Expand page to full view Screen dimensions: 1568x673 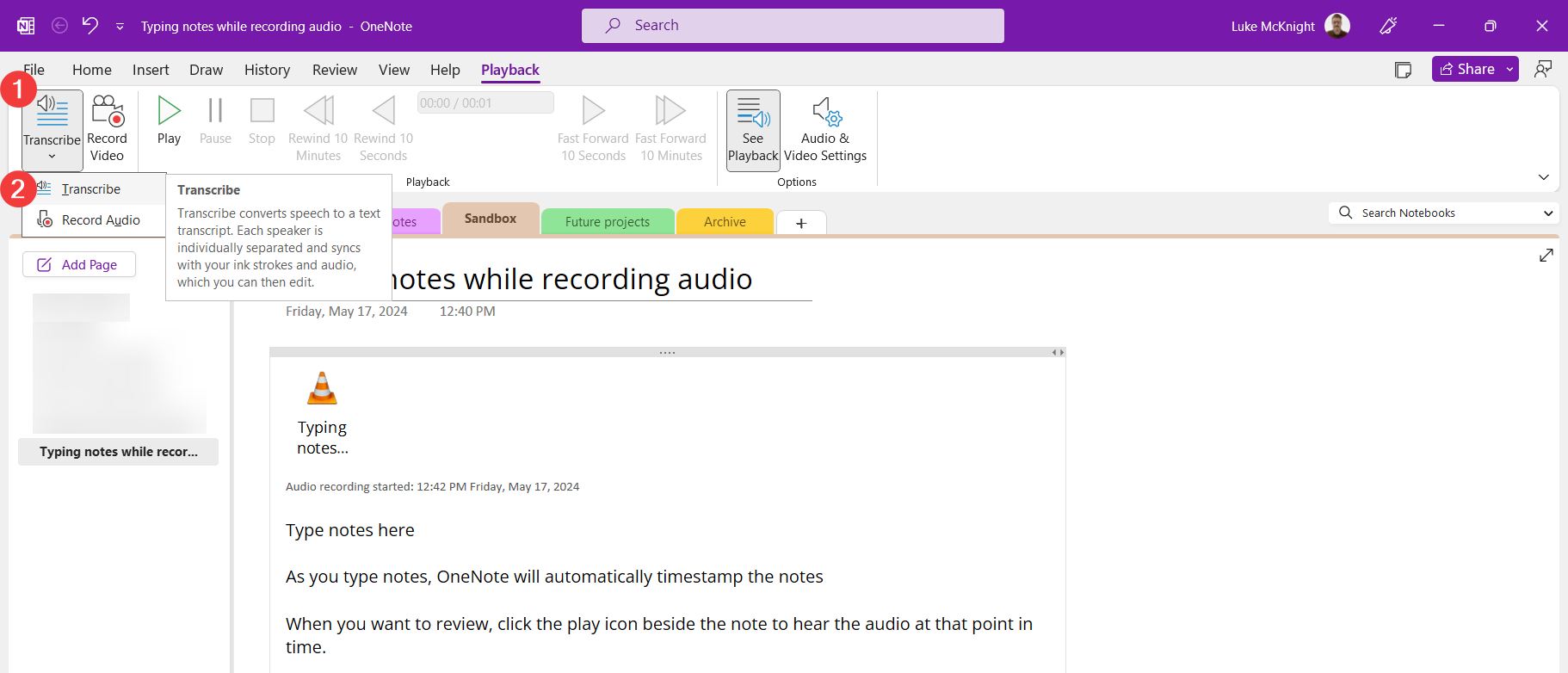click(x=1546, y=256)
